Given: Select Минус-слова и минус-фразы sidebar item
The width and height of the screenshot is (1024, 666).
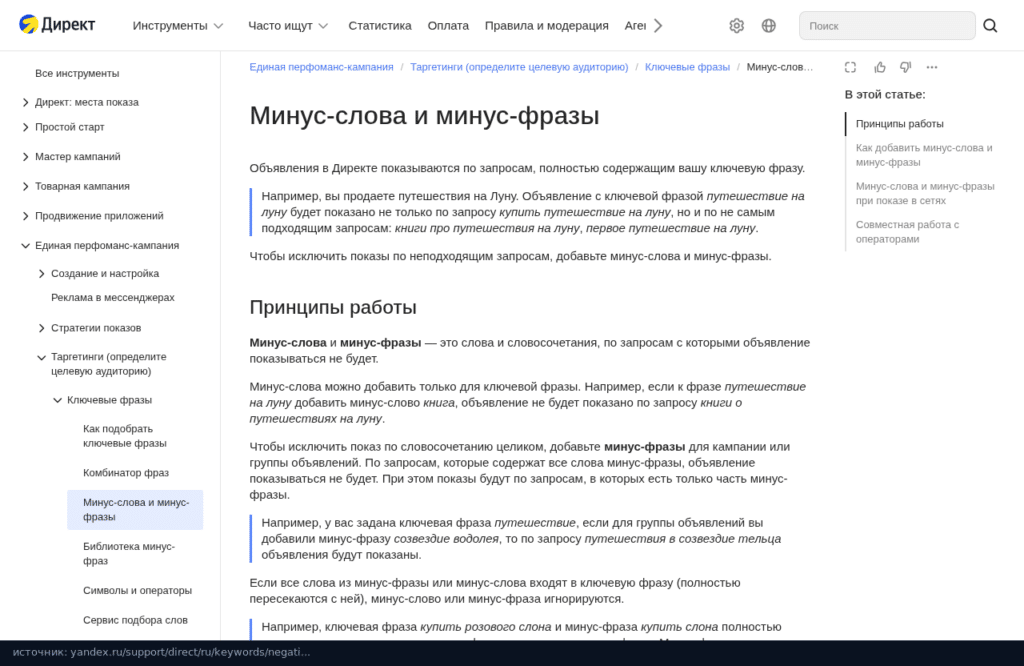Looking at the screenshot, I should point(135,509).
